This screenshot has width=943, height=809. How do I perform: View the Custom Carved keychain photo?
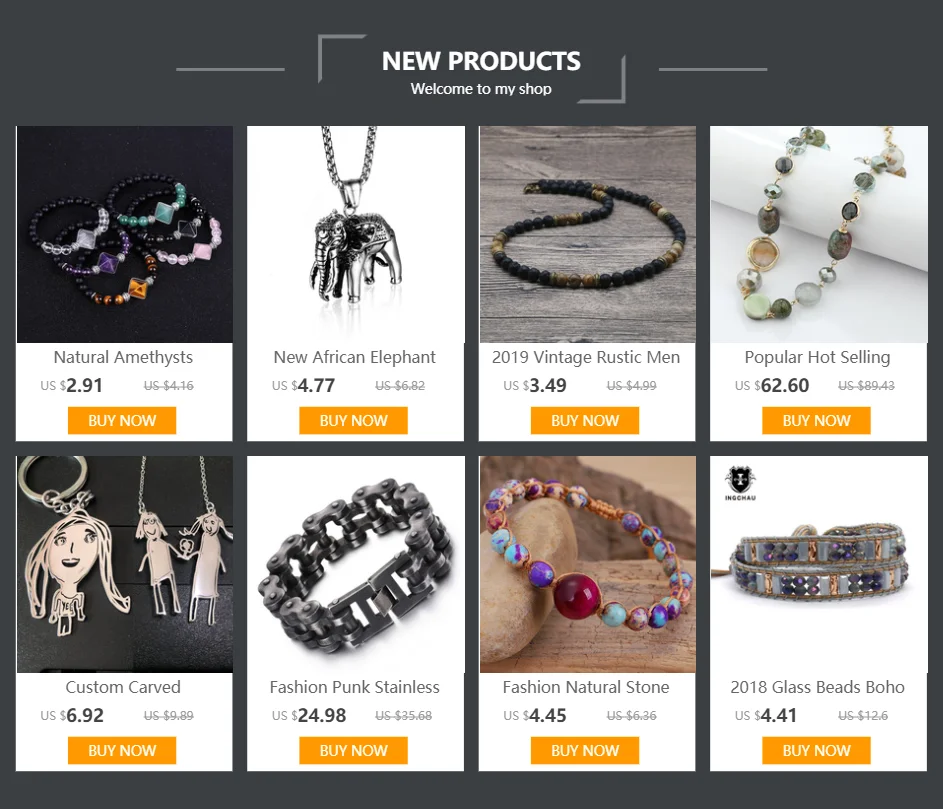pyautogui.click(x=124, y=564)
